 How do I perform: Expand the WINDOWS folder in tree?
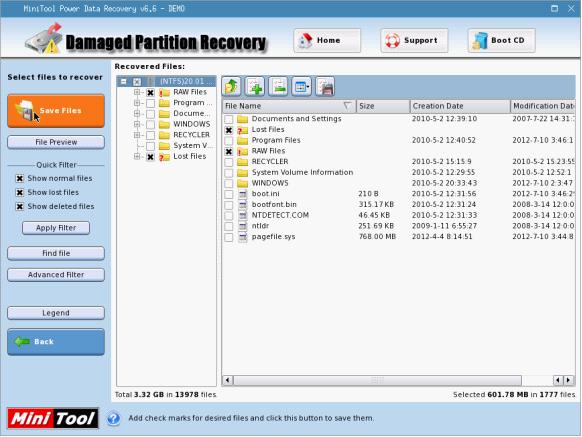click(x=137, y=124)
